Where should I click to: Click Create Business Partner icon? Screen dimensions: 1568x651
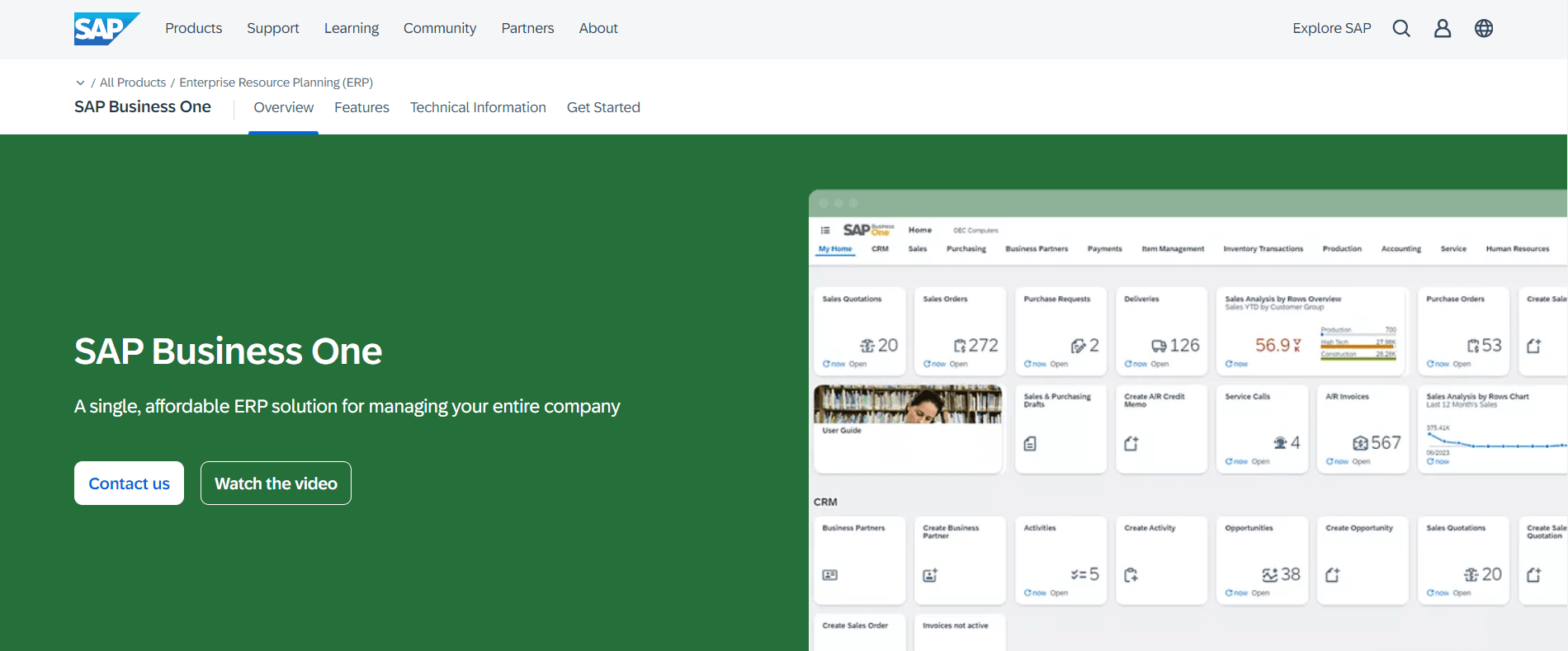coord(930,575)
